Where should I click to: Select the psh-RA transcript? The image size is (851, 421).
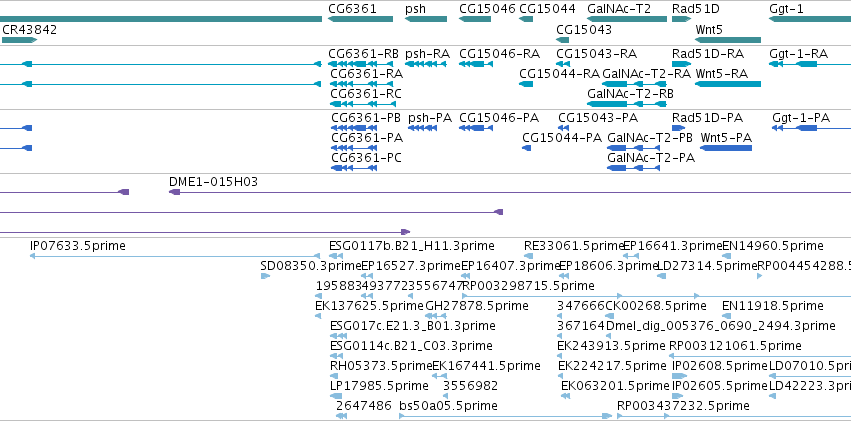426,64
